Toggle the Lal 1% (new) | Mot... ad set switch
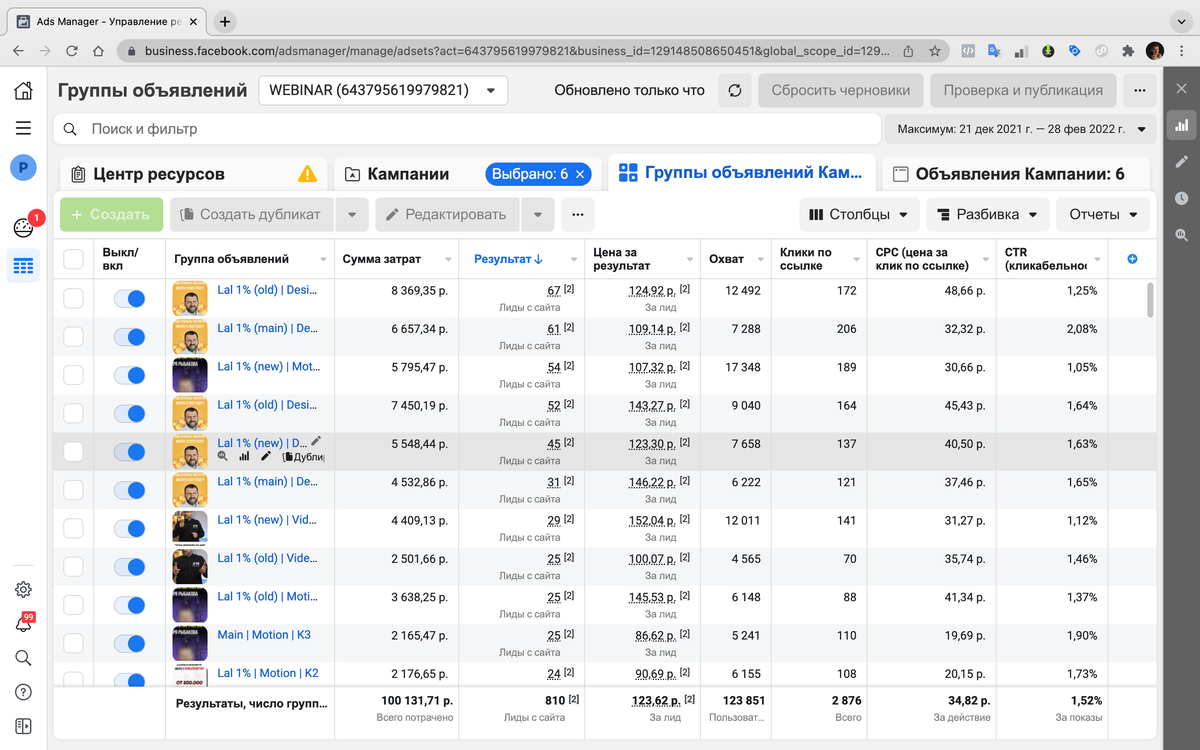This screenshot has width=1200, height=750. click(129, 375)
